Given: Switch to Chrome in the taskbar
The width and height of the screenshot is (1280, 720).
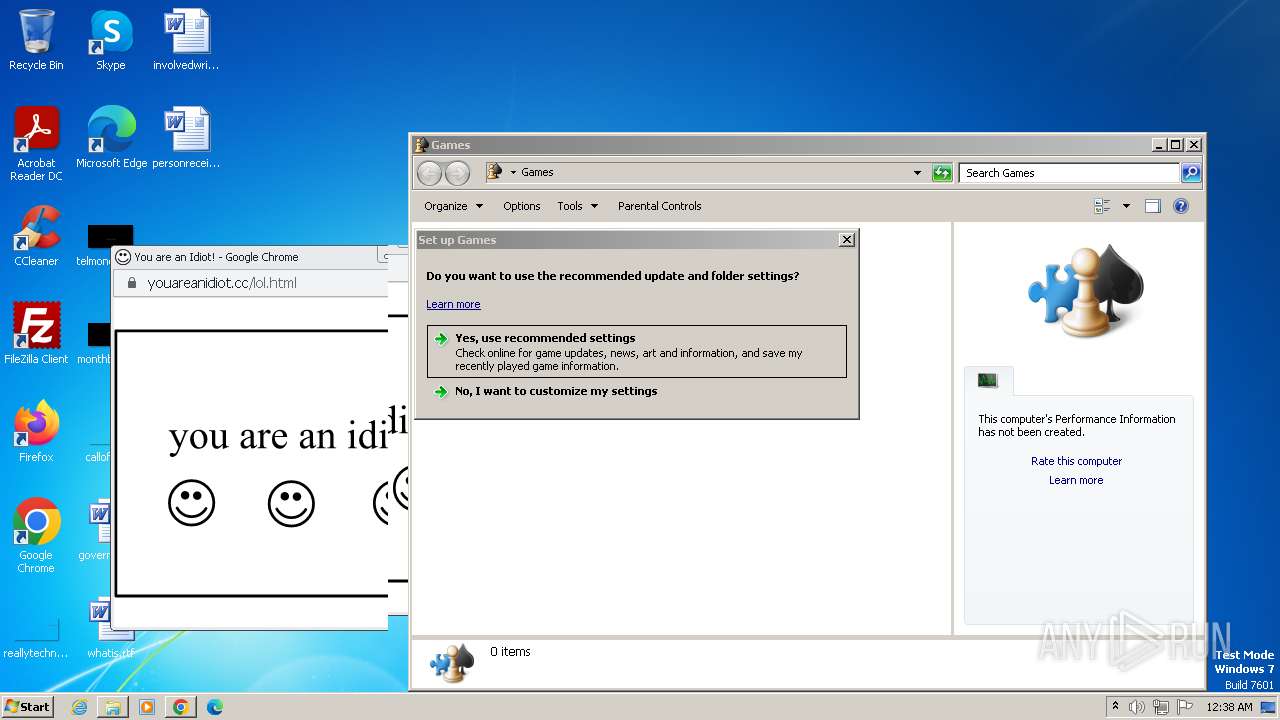Looking at the screenshot, I should click(181, 707).
